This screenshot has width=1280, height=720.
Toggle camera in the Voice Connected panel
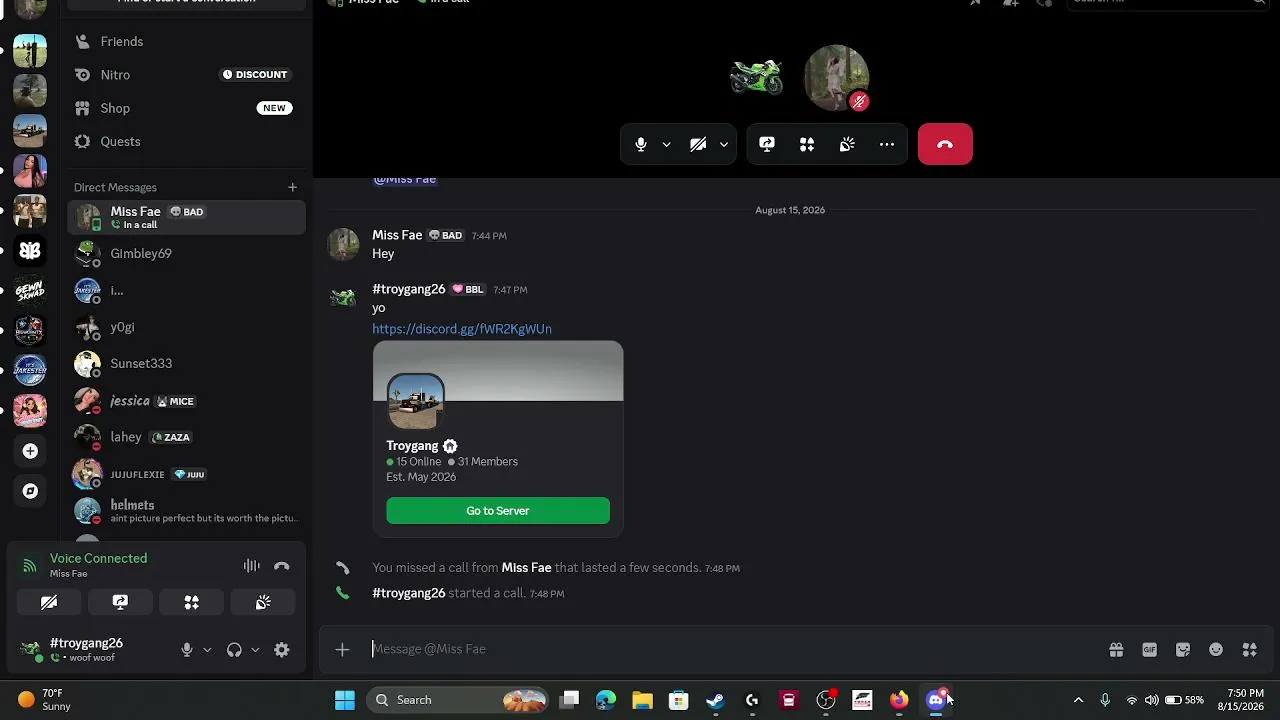pyautogui.click(x=49, y=602)
